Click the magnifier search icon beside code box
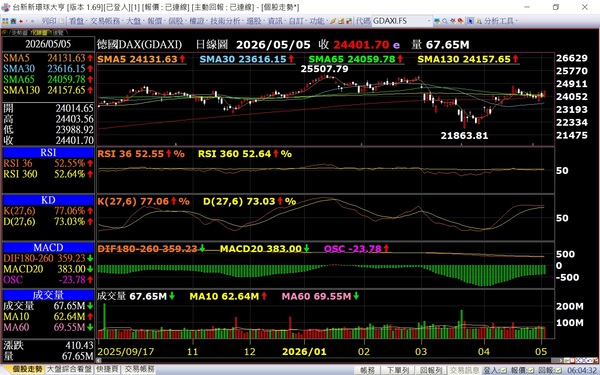The width and height of the screenshot is (600, 375). [x=445, y=21]
